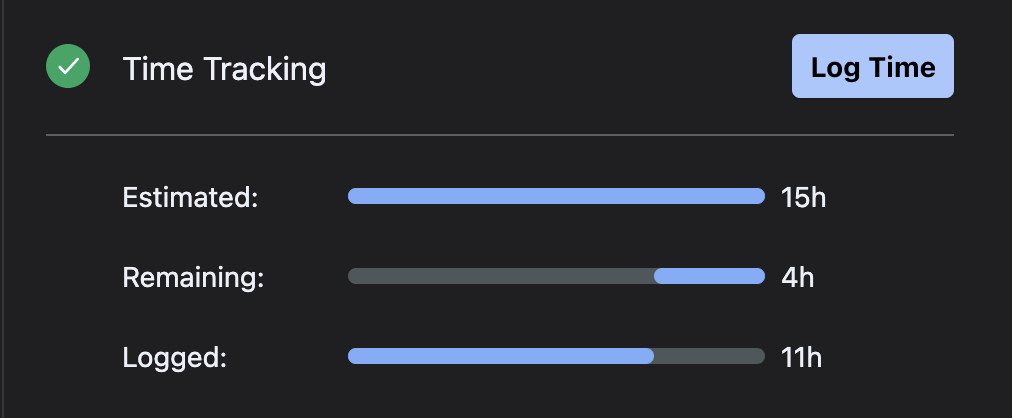Viewport: 1012px width, 418px height.
Task: Select the Logged label text
Action: tap(175, 357)
